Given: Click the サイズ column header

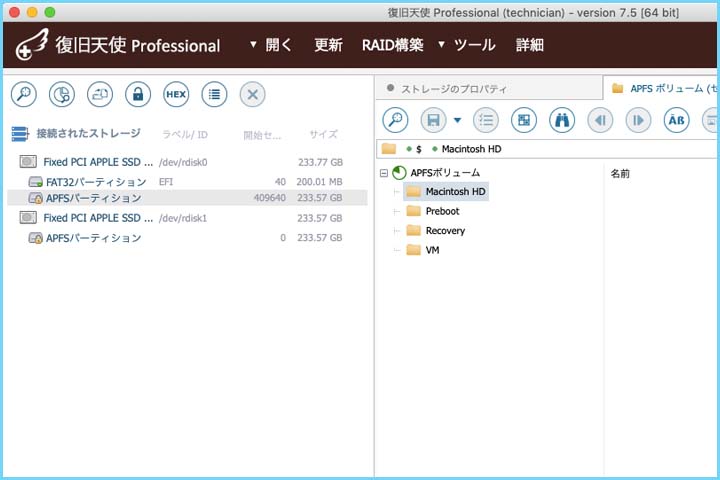Looking at the screenshot, I should tap(324, 134).
